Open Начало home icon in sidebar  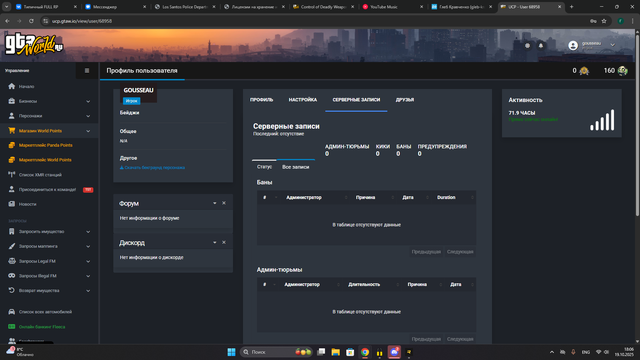(x=11, y=86)
